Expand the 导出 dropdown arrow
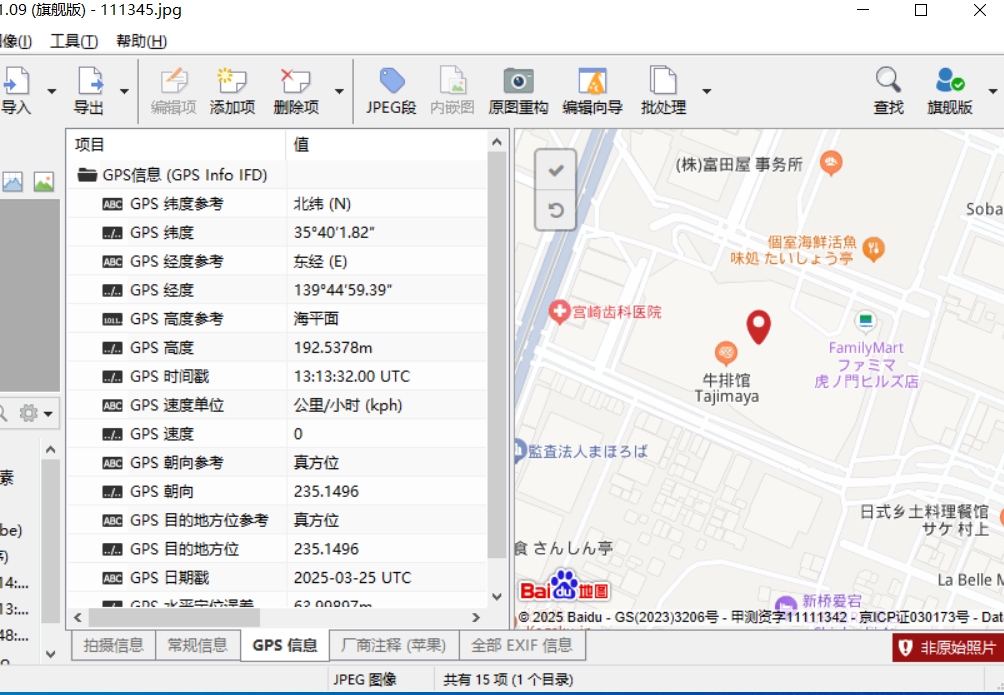Image resolution: width=1004 pixels, height=695 pixels. pos(124,91)
